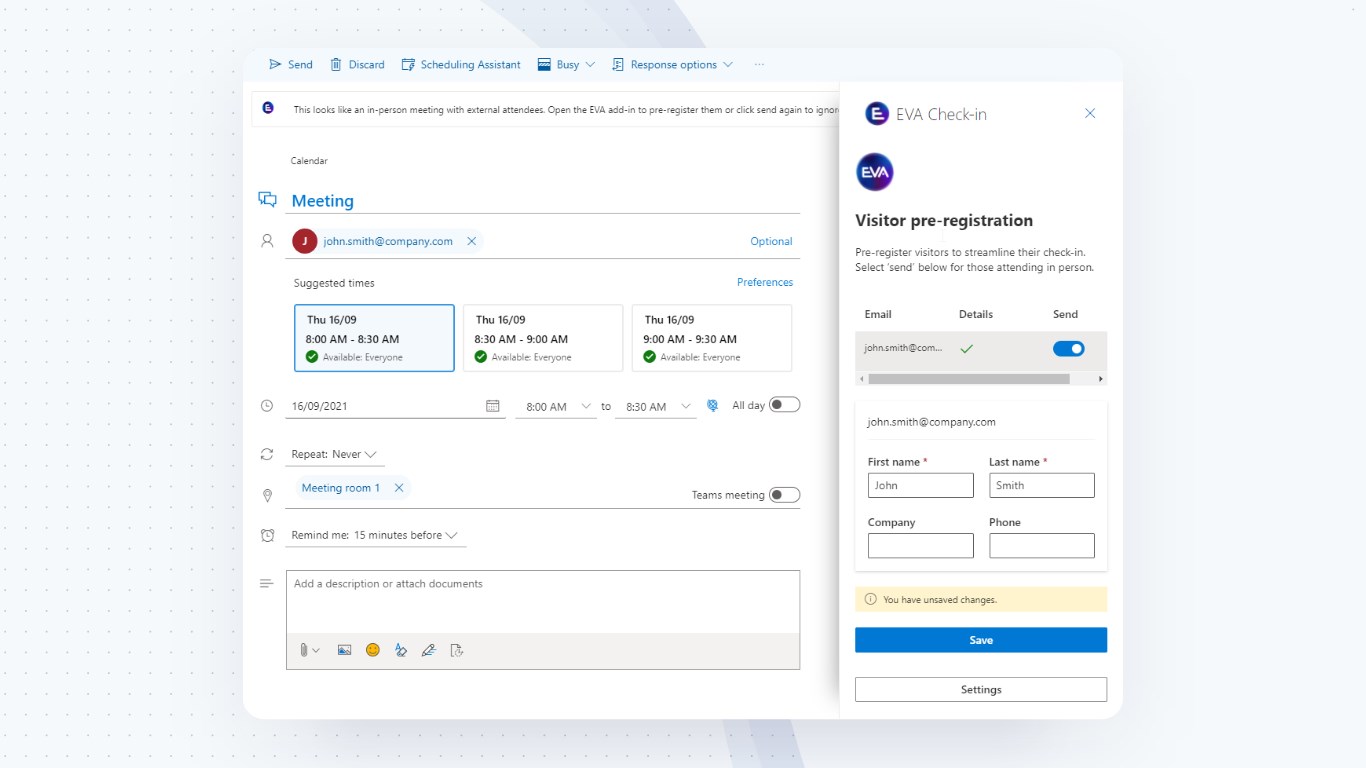The image size is (1366, 768).
Task: Enable the Teams meeting toggle
Action: point(784,495)
